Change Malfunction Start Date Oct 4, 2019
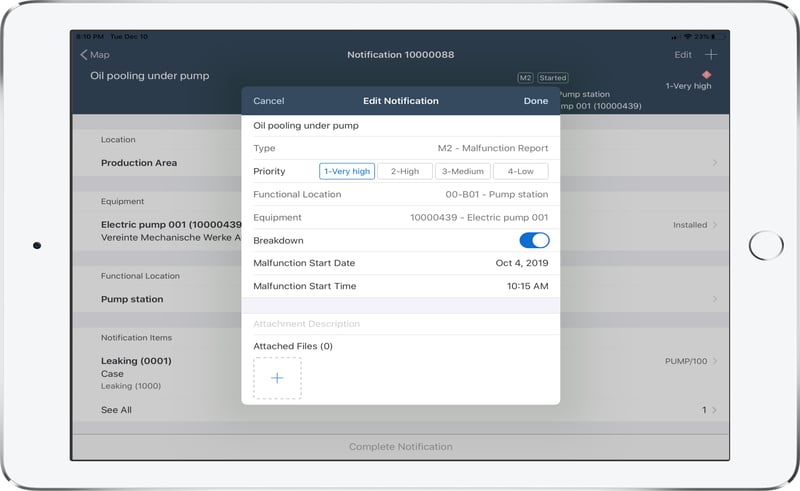Image resolution: width=800 pixels, height=491 pixels. 401,263
